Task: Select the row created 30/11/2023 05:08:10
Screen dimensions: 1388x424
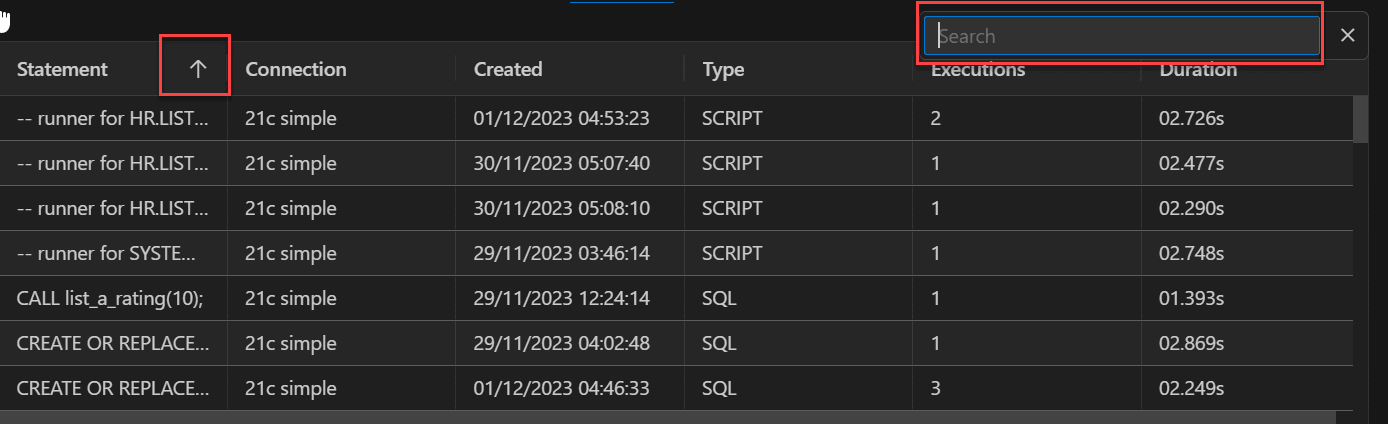Action: tap(561, 209)
